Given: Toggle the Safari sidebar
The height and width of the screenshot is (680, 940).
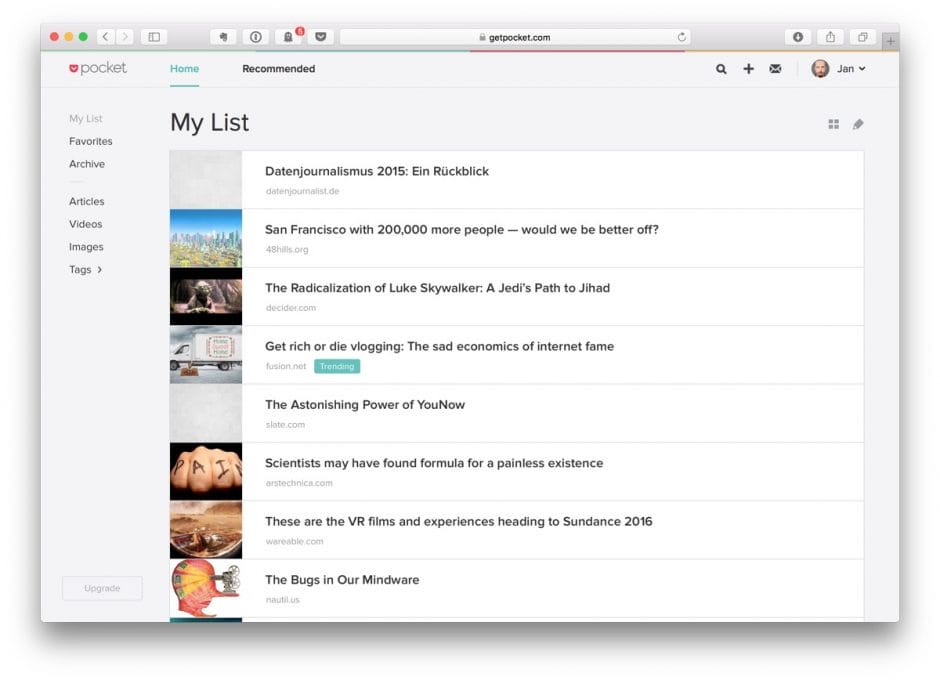Looking at the screenshot, I should (x=154, y=37).
